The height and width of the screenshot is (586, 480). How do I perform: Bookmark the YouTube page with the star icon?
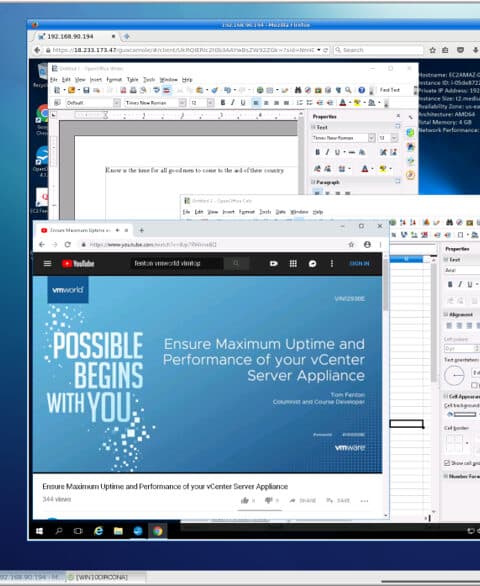point(351,244)
